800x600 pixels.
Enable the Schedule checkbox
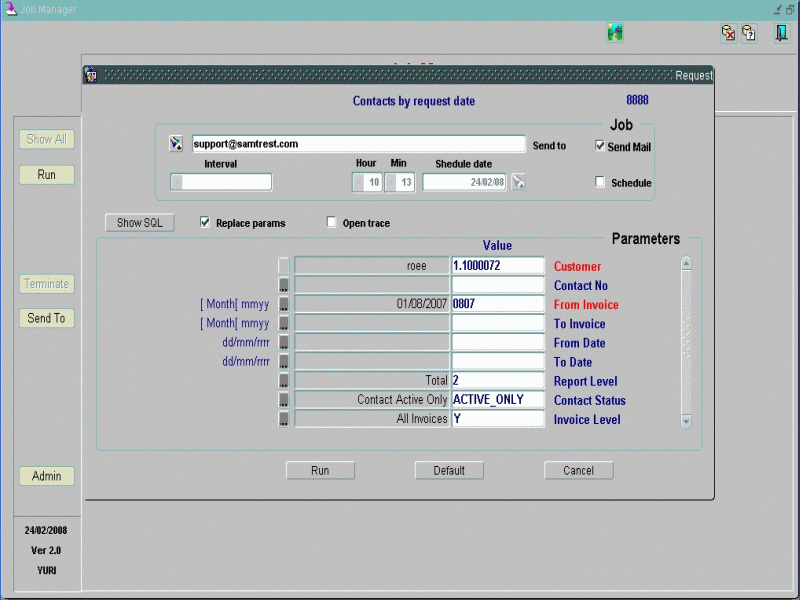[600, 183]
